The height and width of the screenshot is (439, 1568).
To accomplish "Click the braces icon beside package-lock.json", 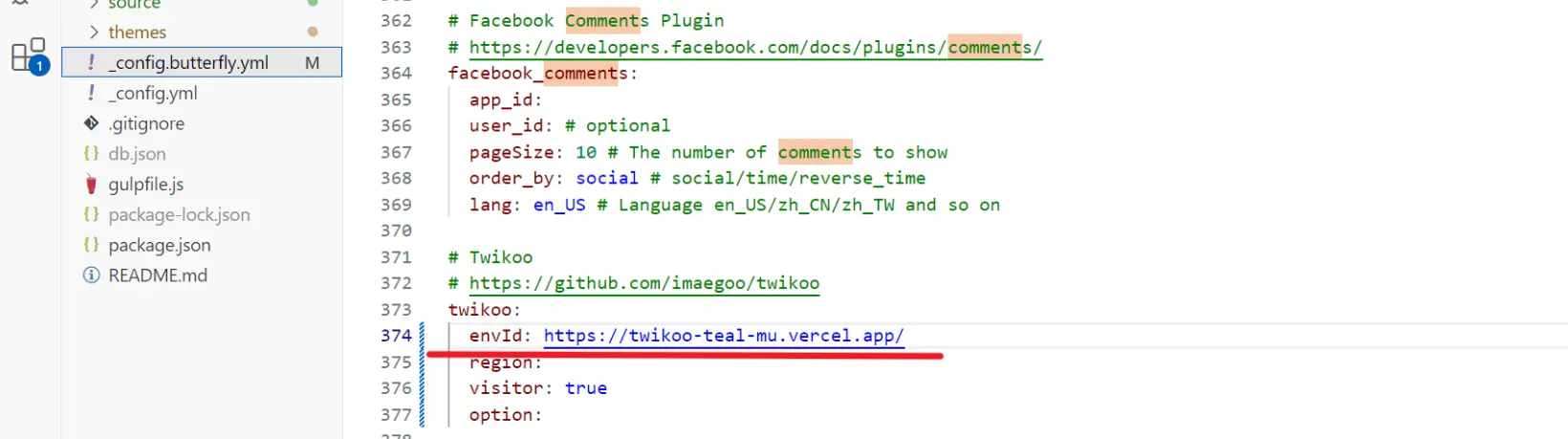I will 91,215.
